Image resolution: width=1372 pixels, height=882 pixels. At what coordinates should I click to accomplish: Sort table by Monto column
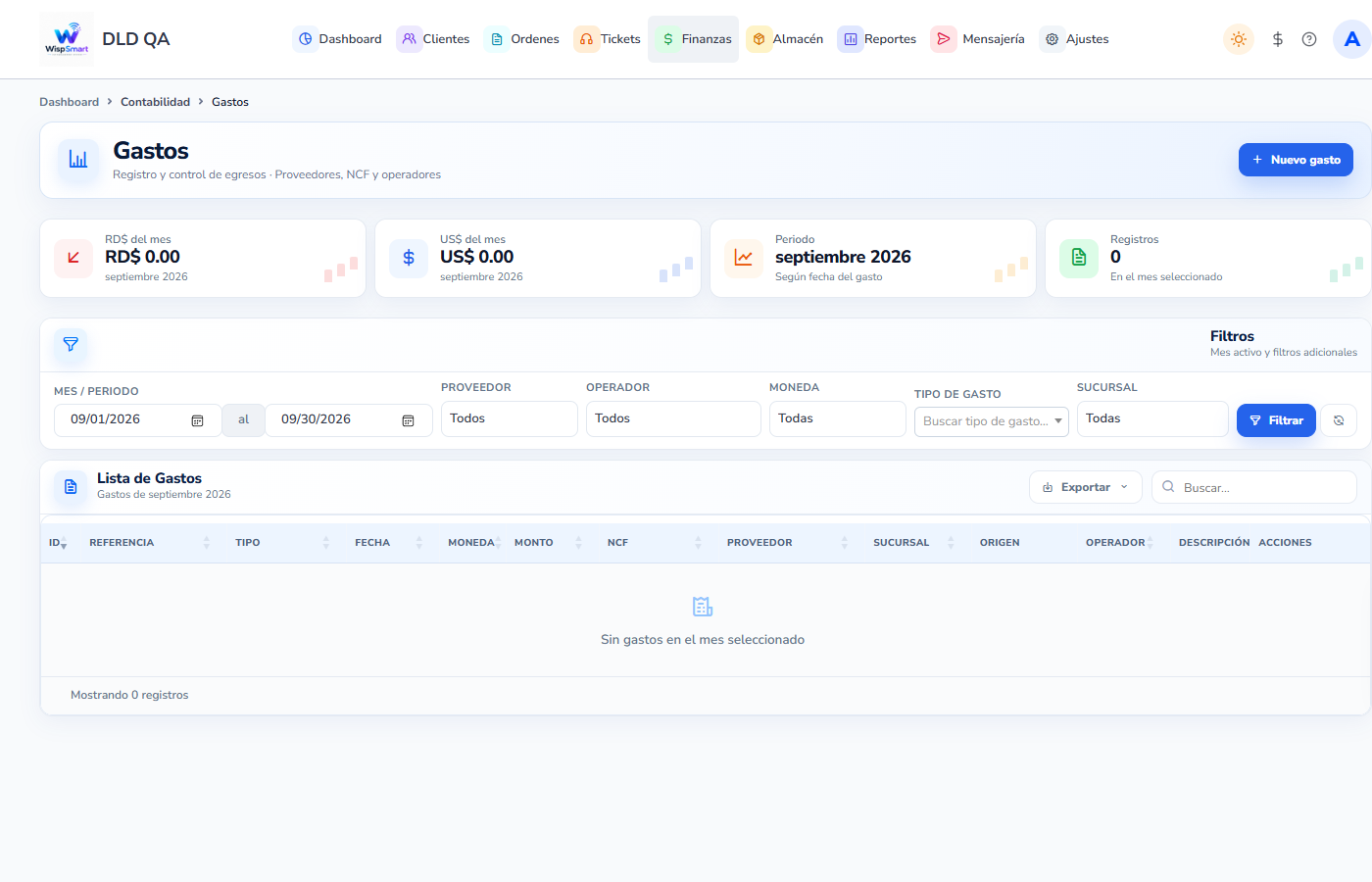click(548, 543)
